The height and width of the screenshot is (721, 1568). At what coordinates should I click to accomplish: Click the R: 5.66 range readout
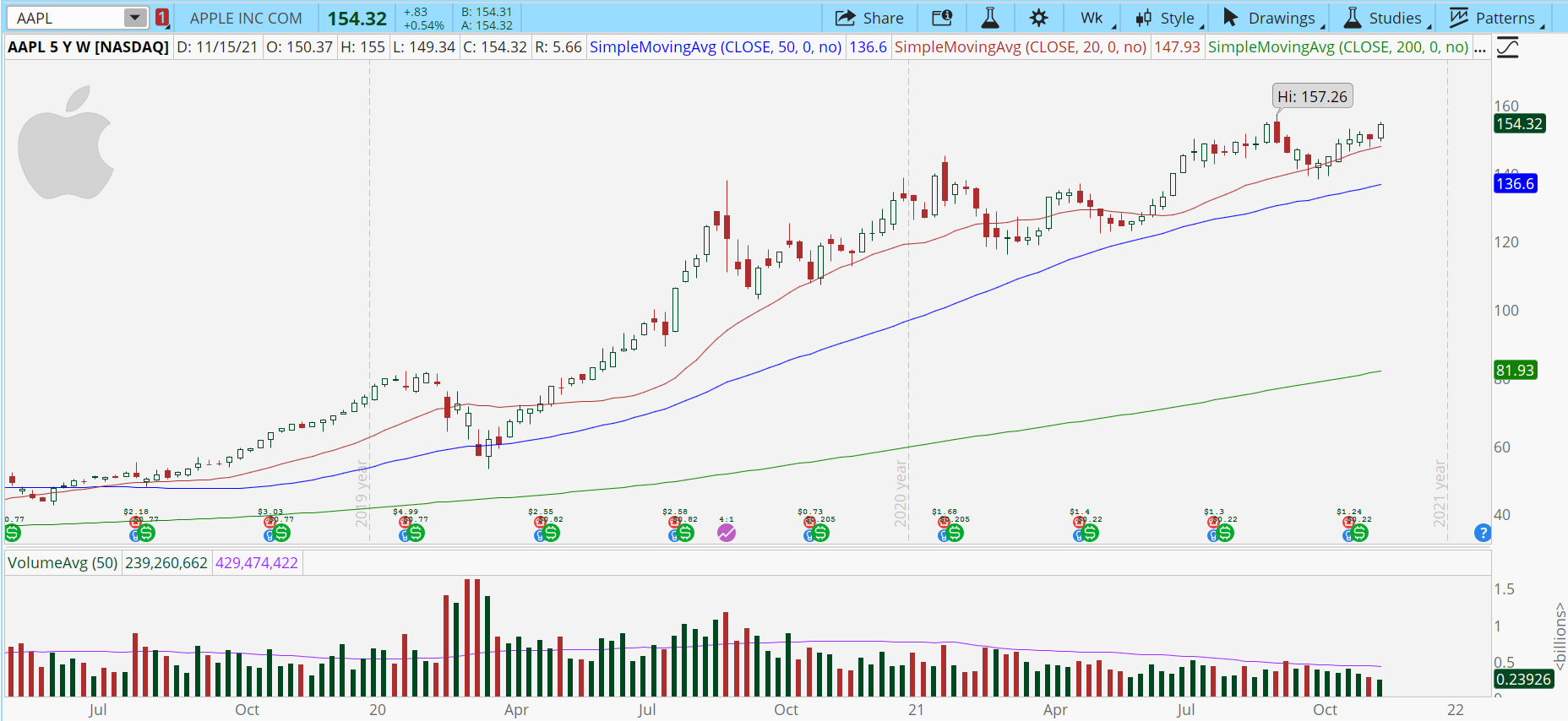(558, 47)
